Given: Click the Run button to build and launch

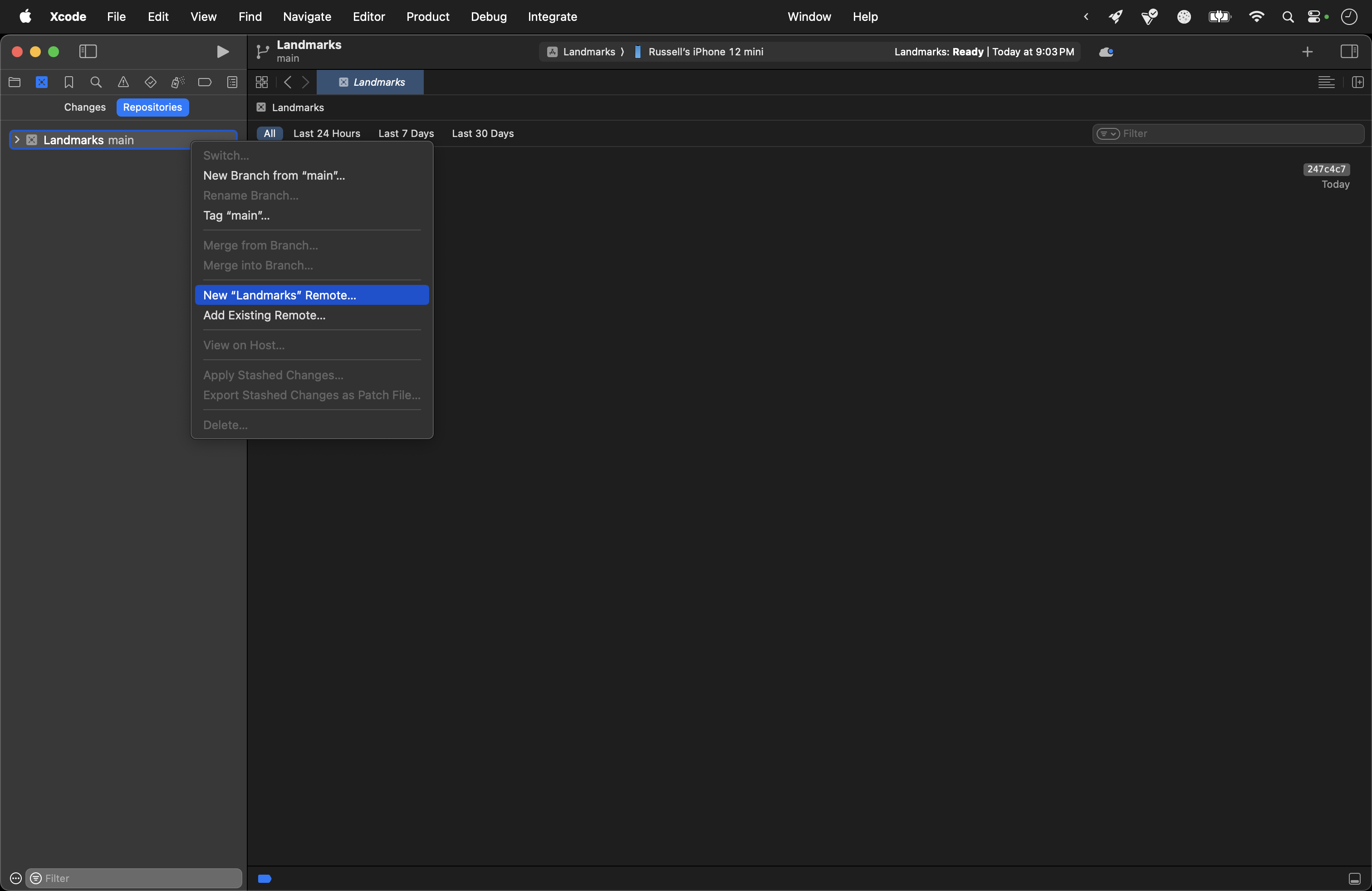Looking at the screenshot, I should pos(222,51).
